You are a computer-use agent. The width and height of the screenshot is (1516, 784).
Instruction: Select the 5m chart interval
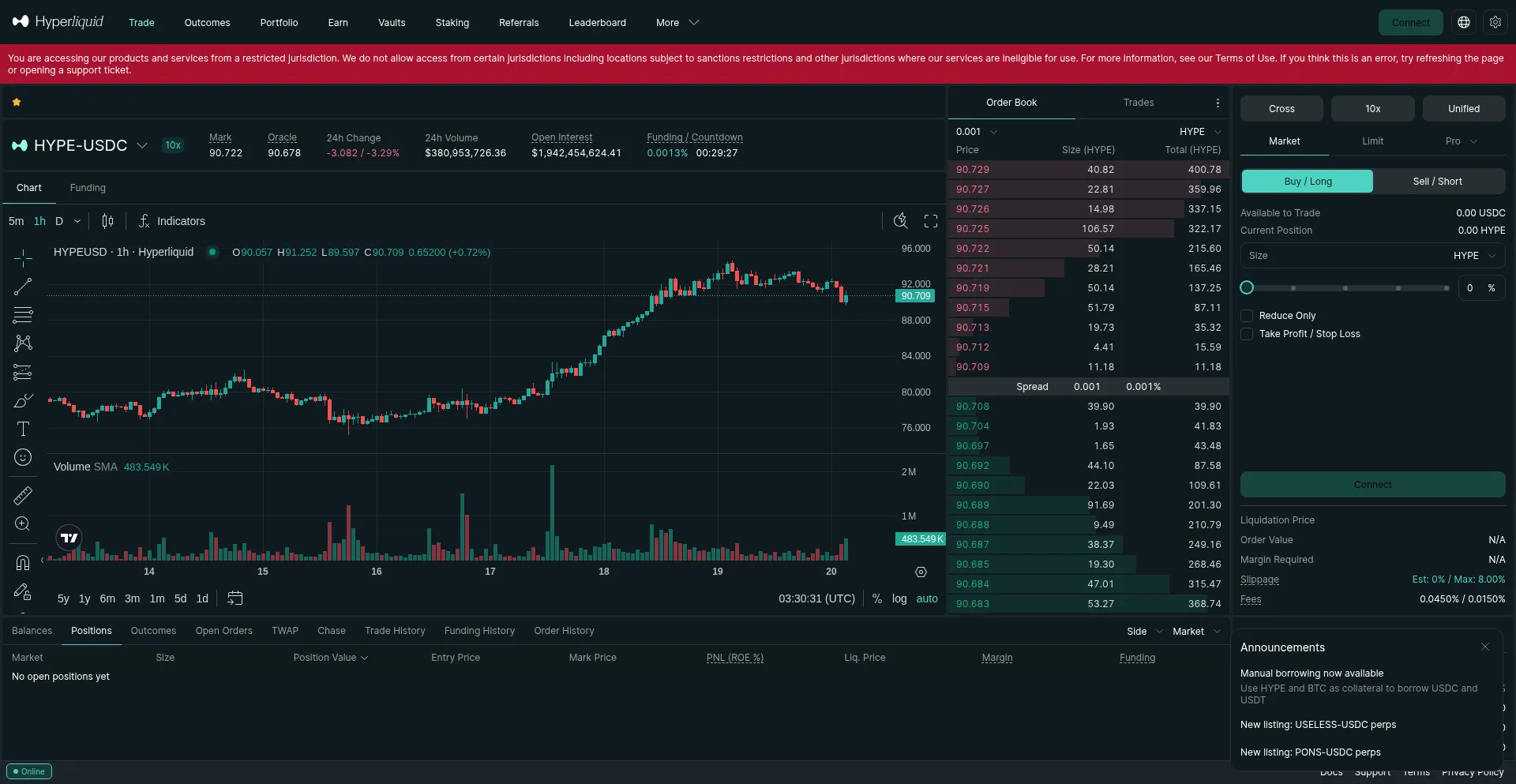tap(16, 221)
